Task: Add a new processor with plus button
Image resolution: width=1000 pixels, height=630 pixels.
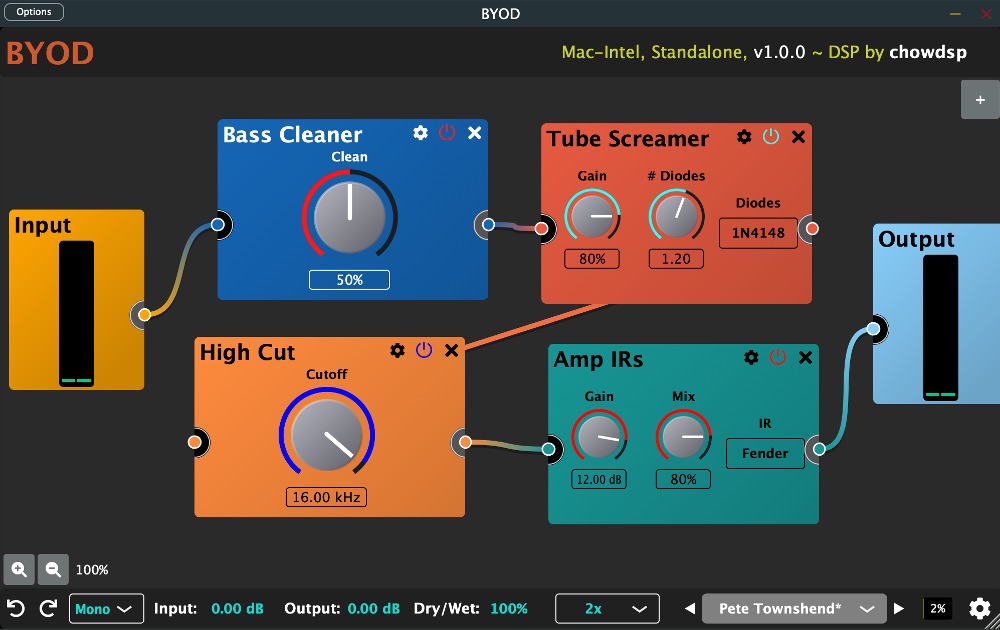Action: tap(980, 100)
